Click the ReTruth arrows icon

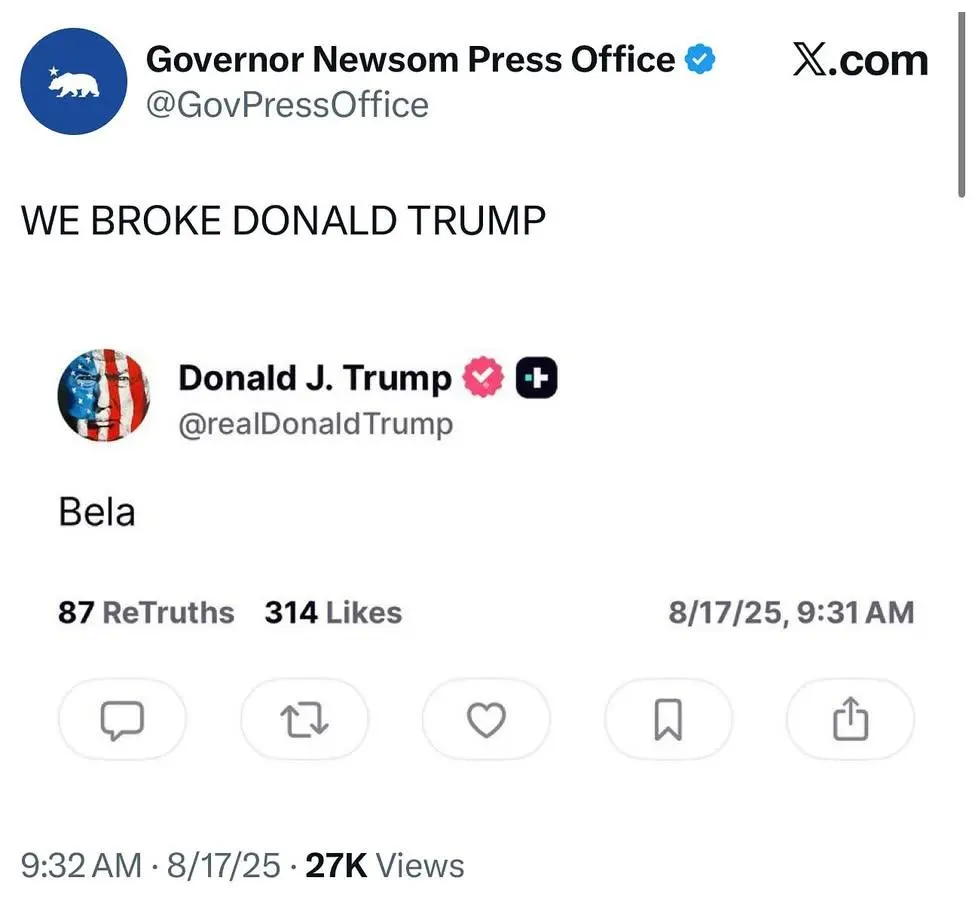click(304, 720)
